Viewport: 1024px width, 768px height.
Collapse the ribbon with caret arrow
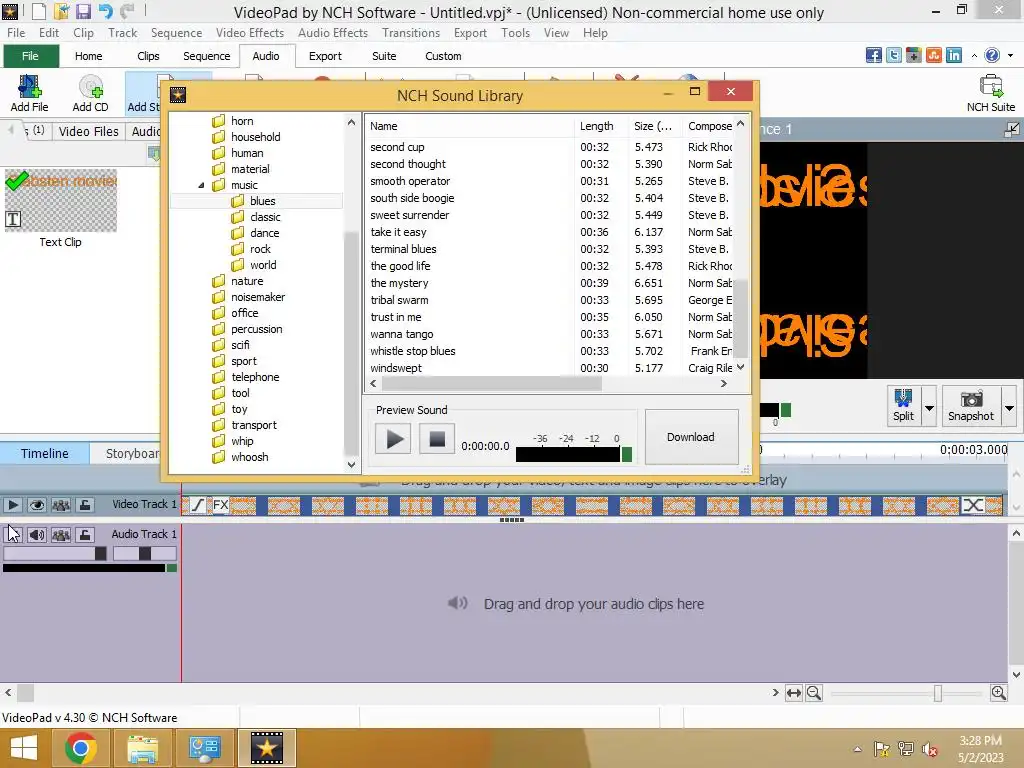(974, 56)
